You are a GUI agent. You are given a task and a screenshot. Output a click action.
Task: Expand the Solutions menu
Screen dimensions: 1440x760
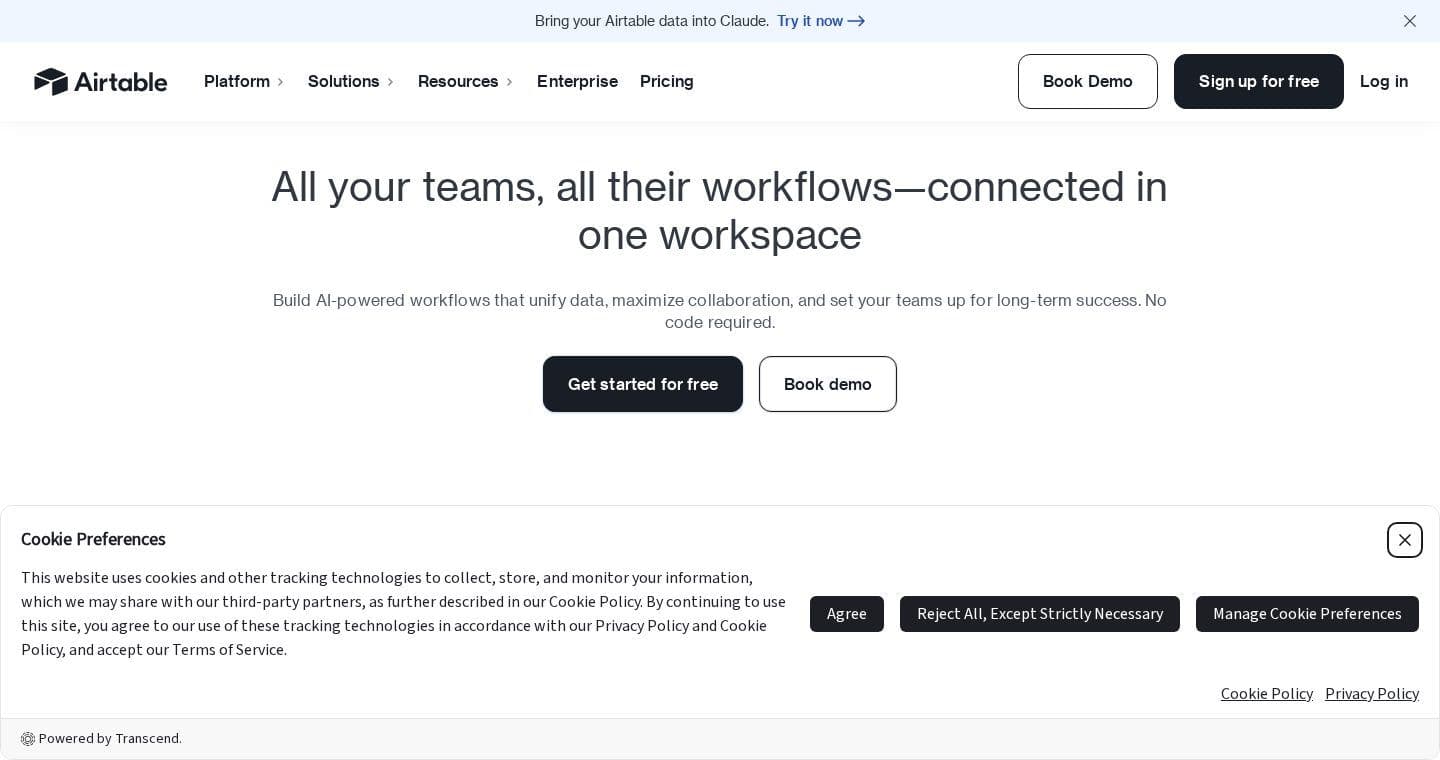(351, 82)
